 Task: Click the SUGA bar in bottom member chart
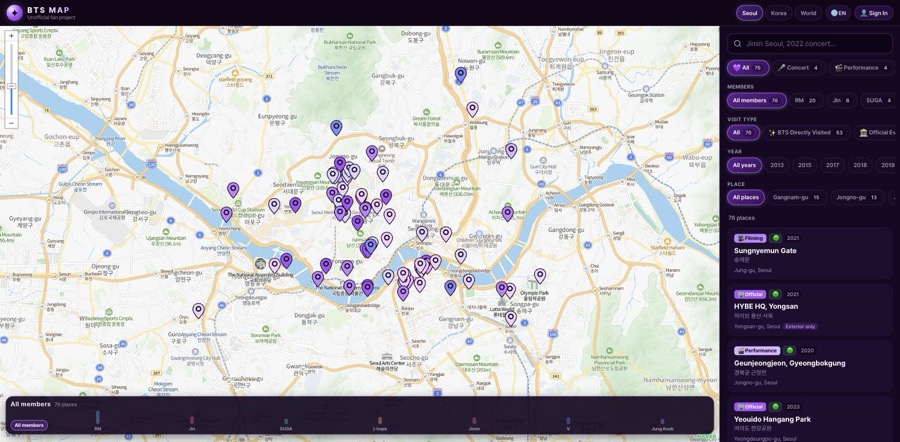click(286, 421)
